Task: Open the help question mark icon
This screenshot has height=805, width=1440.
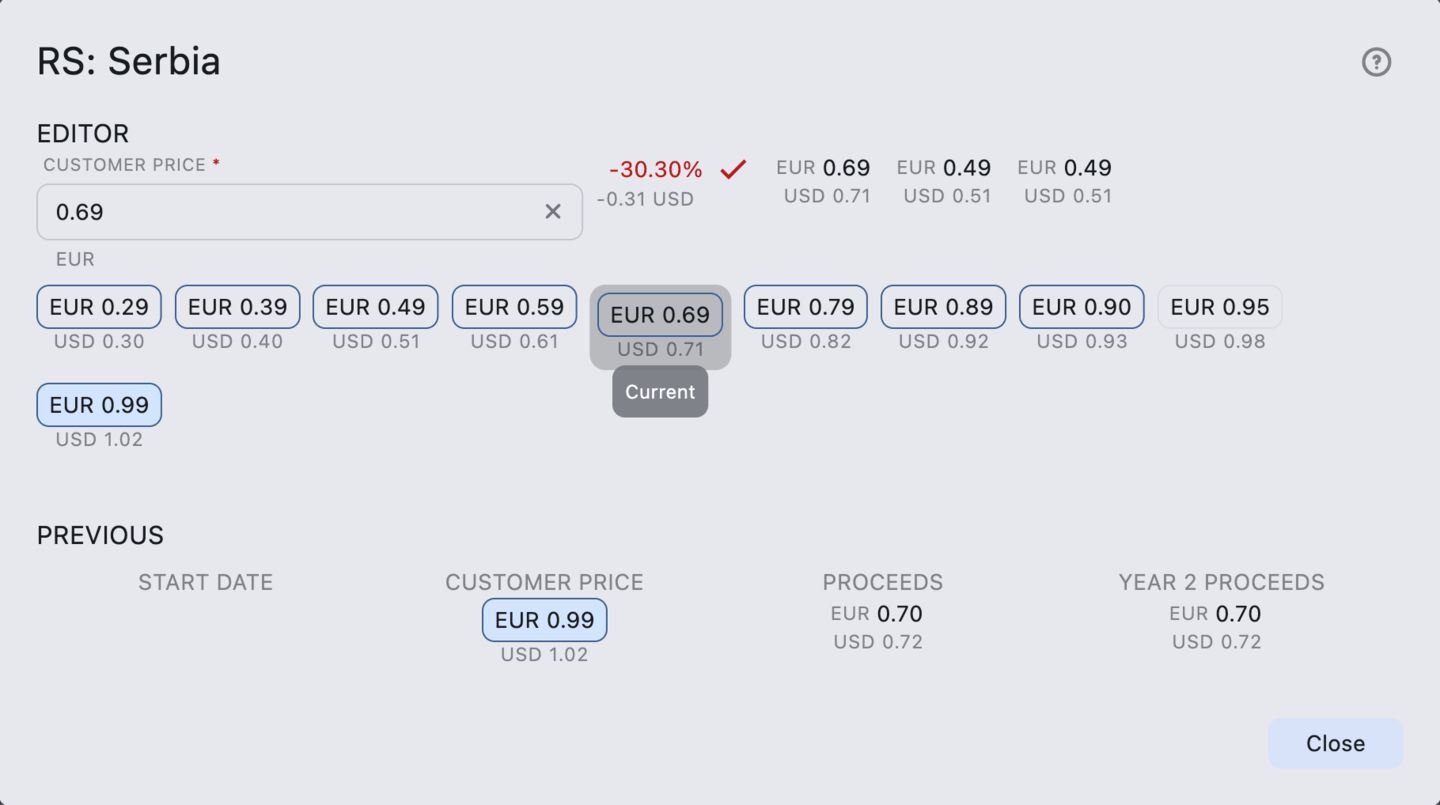Action: (x=1376, y=62)
